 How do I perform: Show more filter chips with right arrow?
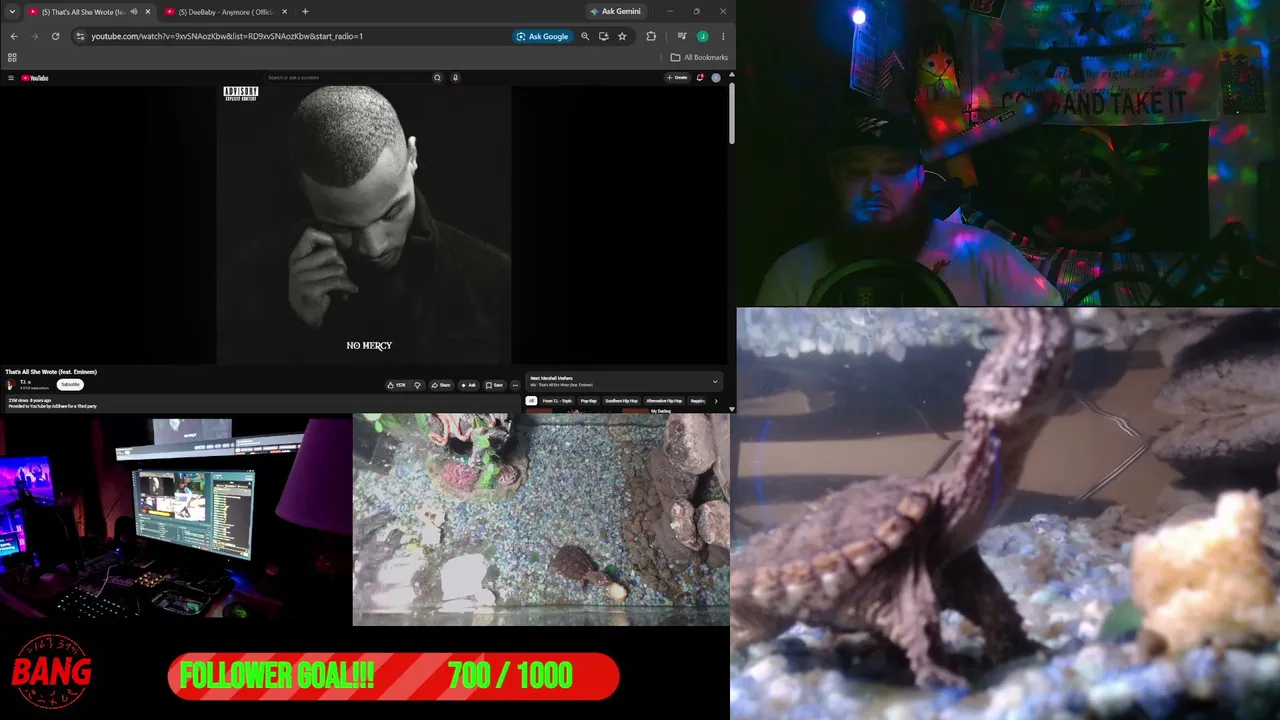[715, 401]
